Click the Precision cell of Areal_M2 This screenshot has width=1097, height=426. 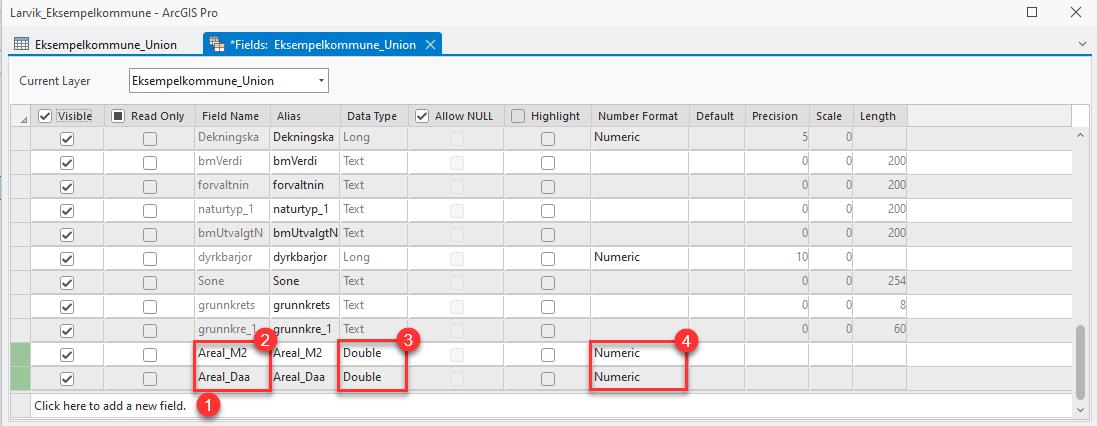pos(776,353)
